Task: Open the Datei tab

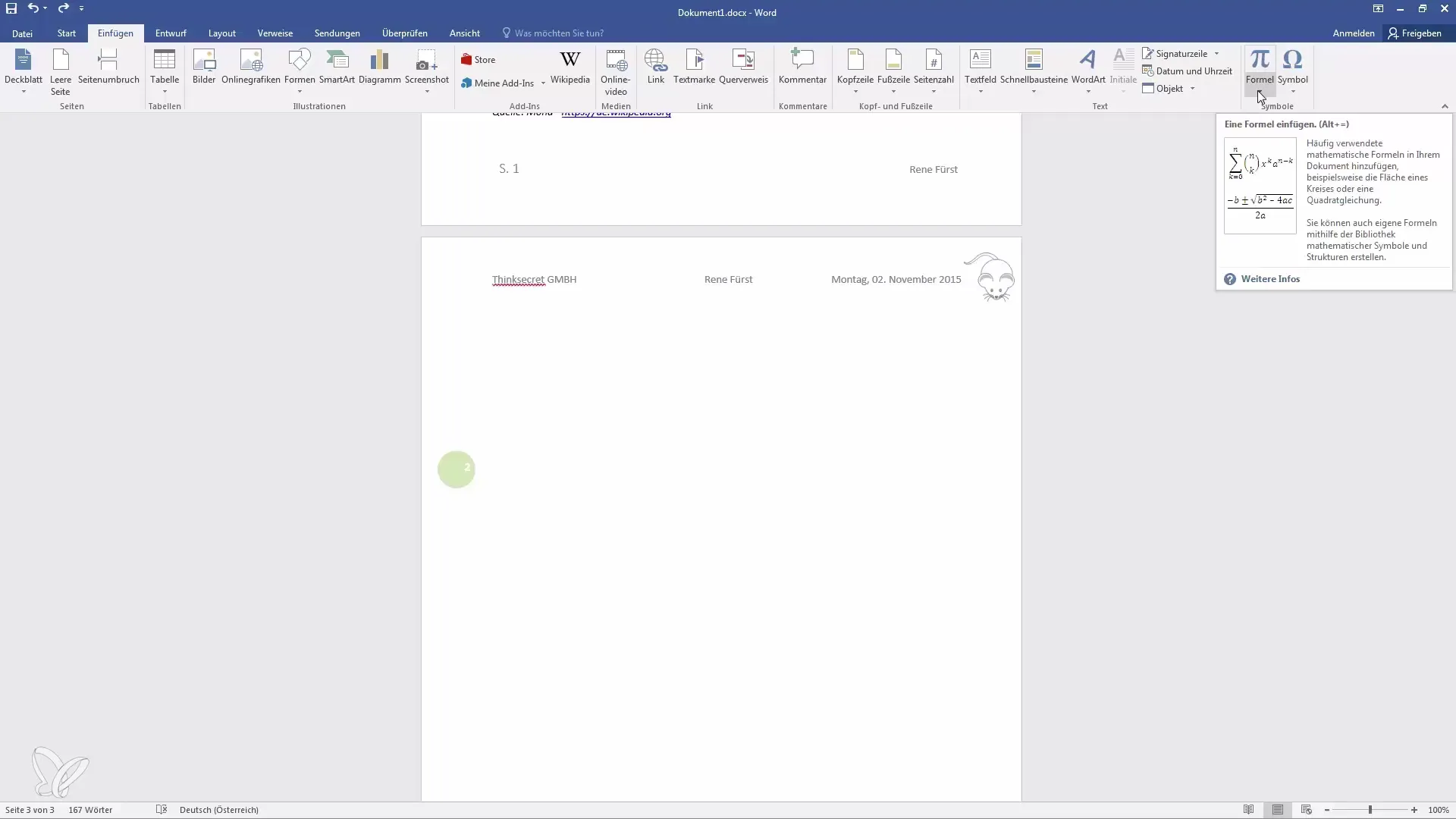Action: click(22, 33)
